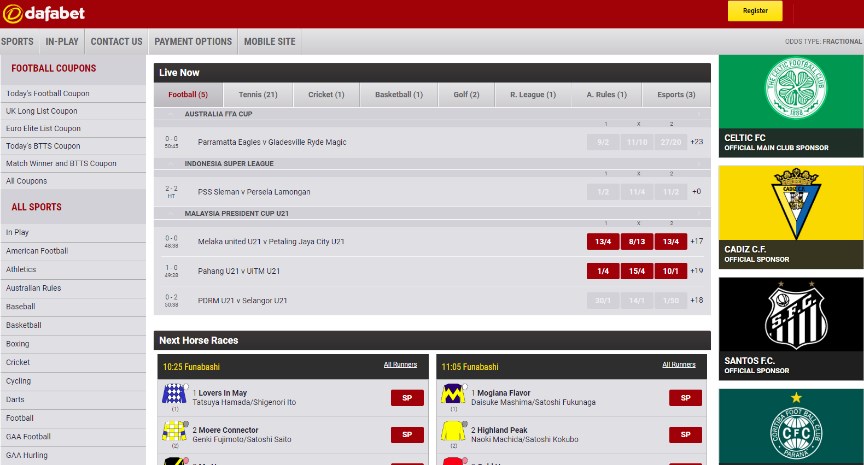Click Highland Peak jockey silk icon
This screenshot has height=465, width=864.
(x=453, y=431)
